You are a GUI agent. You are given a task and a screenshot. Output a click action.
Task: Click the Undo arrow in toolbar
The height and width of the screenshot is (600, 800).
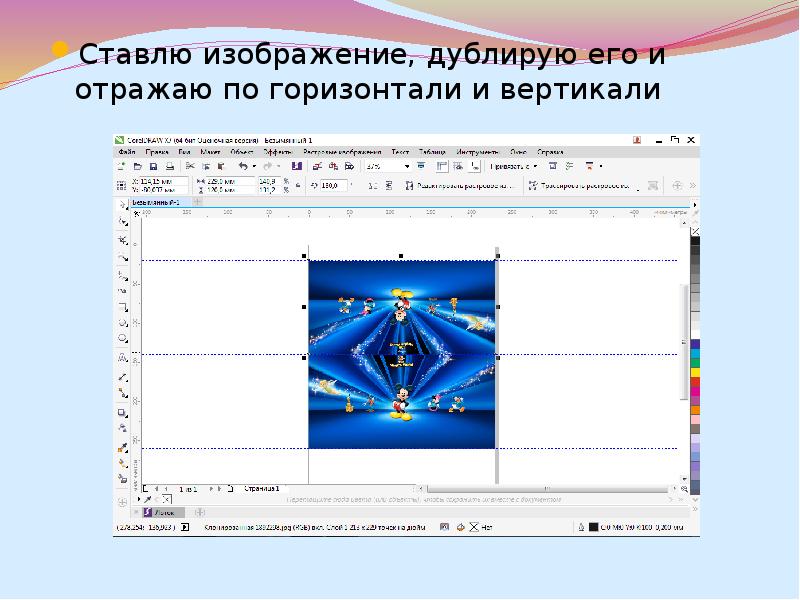tap(241, 165)
